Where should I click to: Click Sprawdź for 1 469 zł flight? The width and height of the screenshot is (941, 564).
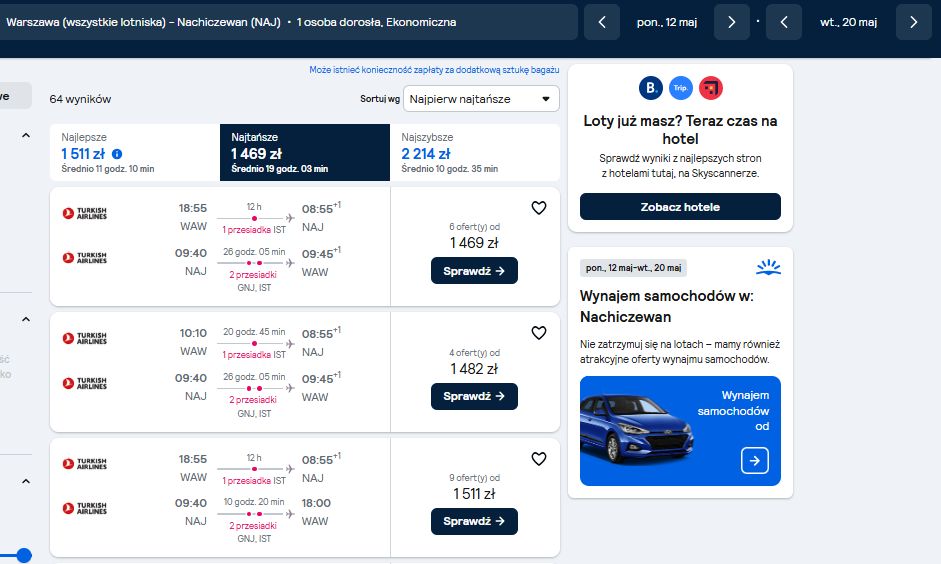coord(474,271)
